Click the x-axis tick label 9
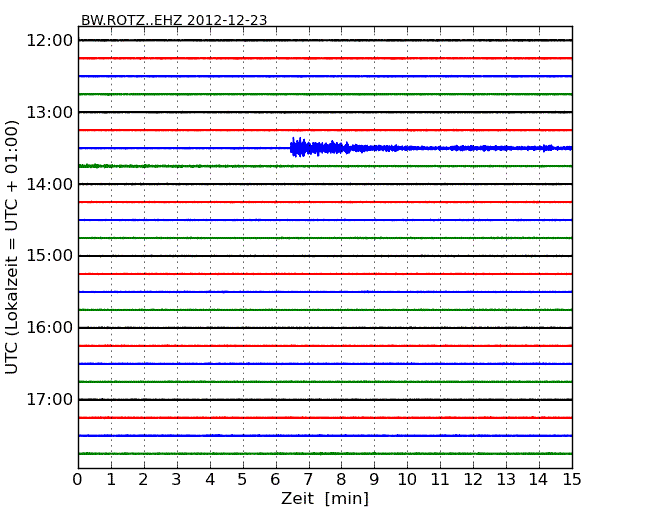Image resolution: width=650 pixels, height=520 pixels. [x=374, y=480]
